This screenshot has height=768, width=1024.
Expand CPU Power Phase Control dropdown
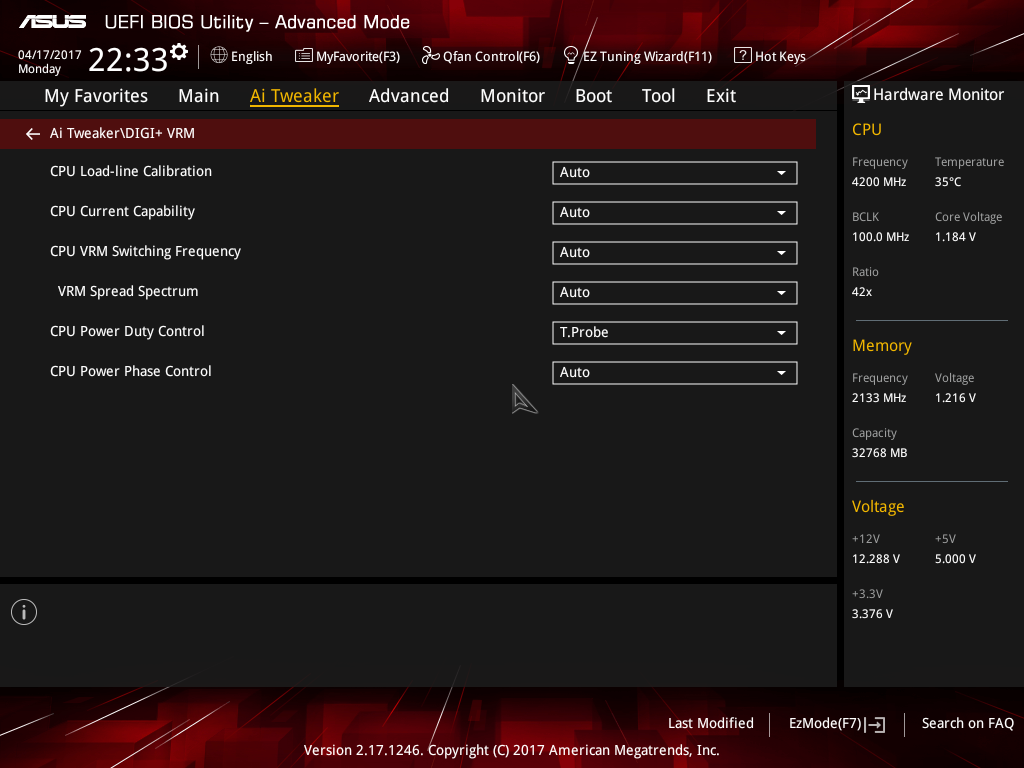tap(675, 373)
